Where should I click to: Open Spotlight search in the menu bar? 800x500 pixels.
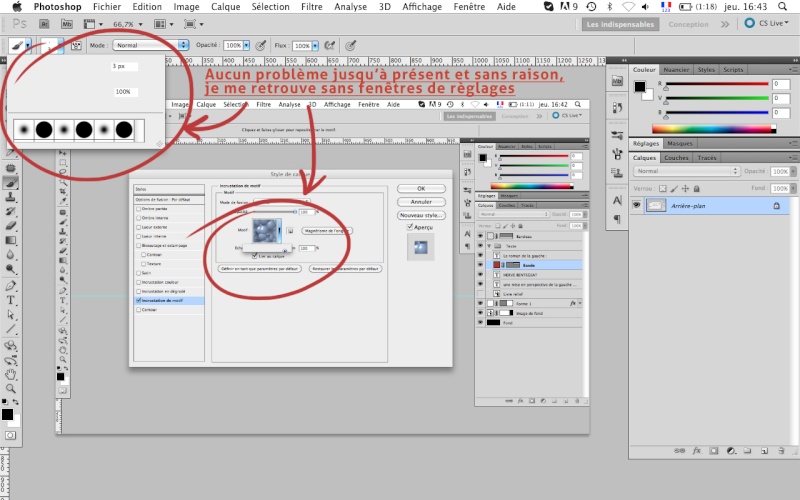coord(783,7)
